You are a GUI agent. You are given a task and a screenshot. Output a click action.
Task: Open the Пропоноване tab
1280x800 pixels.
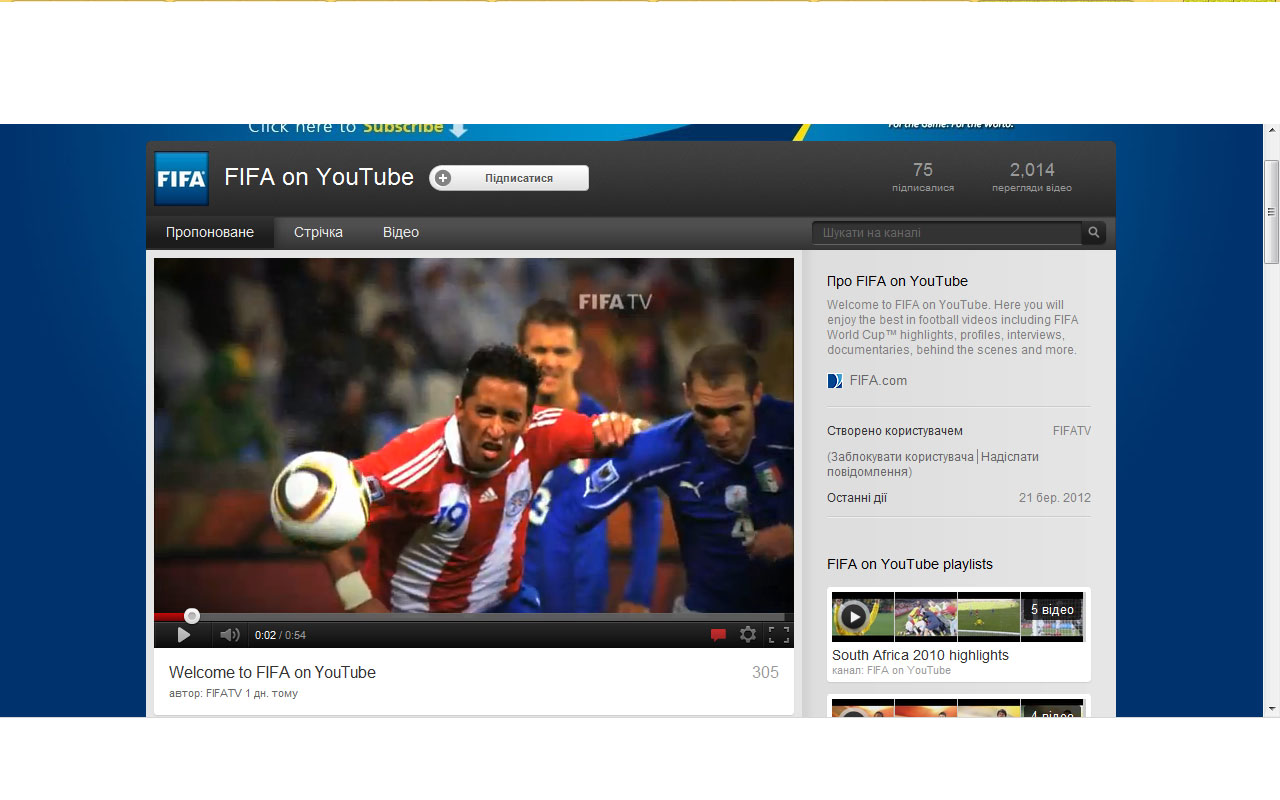(x=210, y=232)
